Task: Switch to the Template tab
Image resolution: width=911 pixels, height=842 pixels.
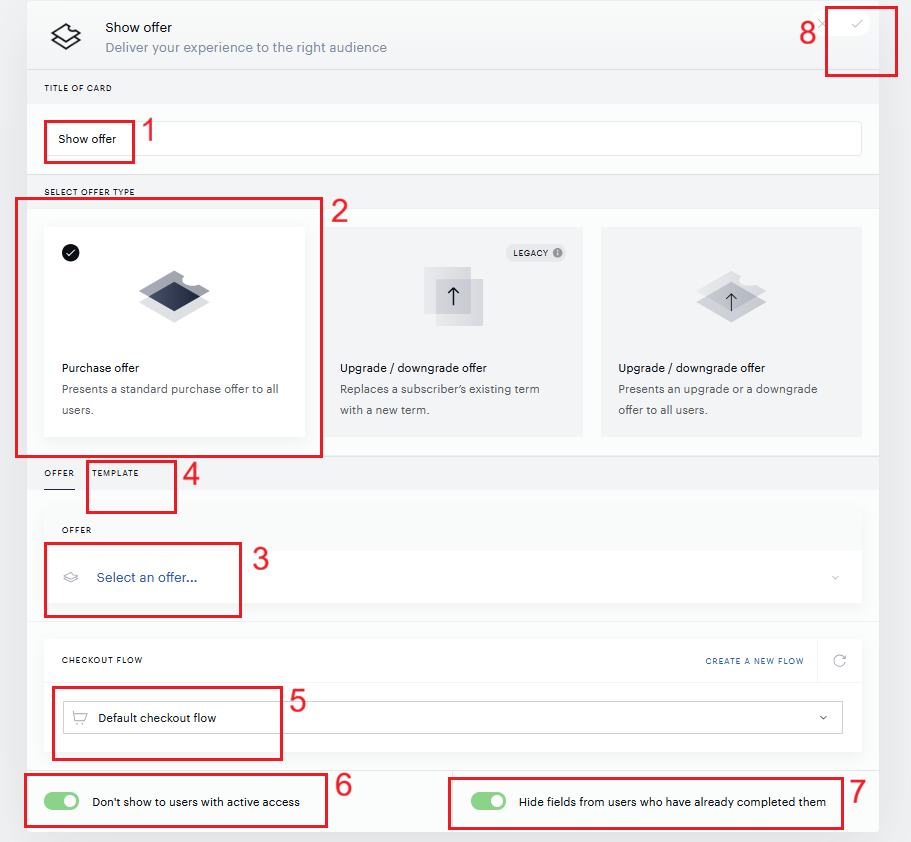Action: click(x=115, y=473)
